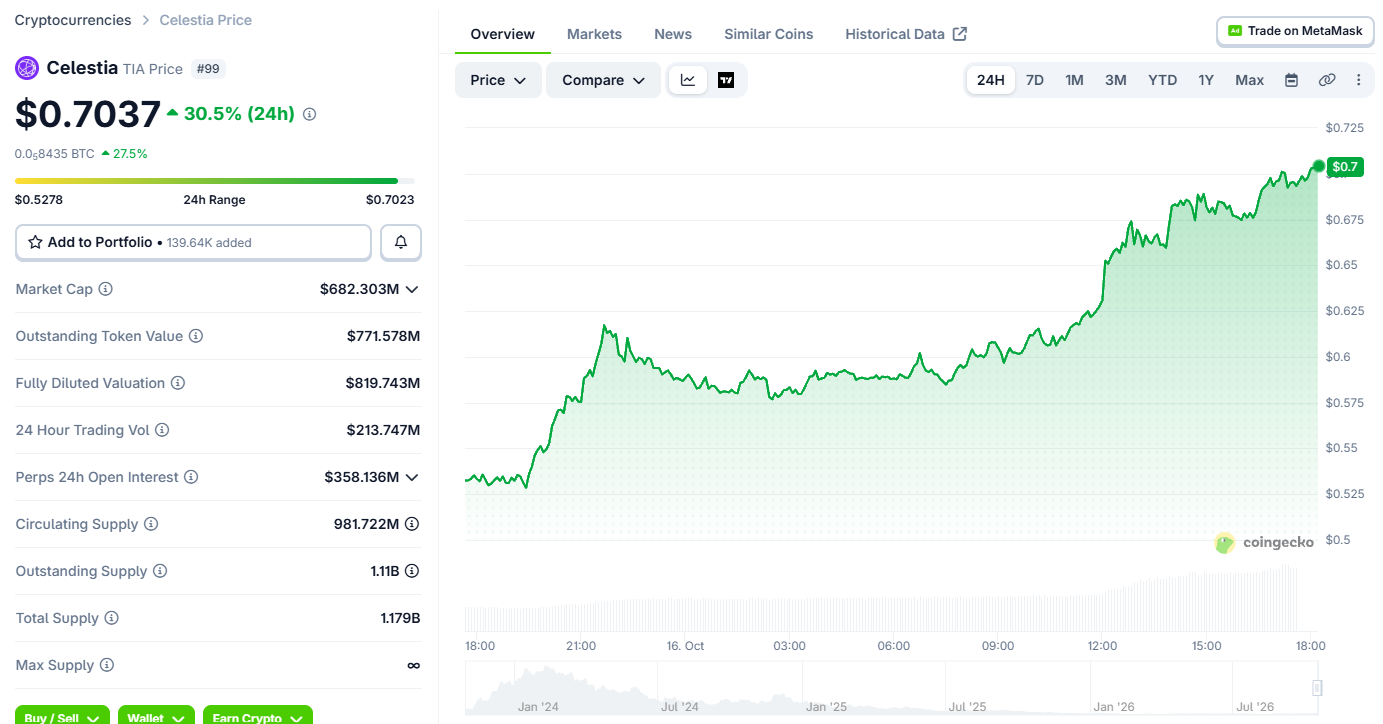Open info beside the 1.11B outstanding value
This screenshot has height=724, width=1383.
pyautogui.click(x=412, y=571)
